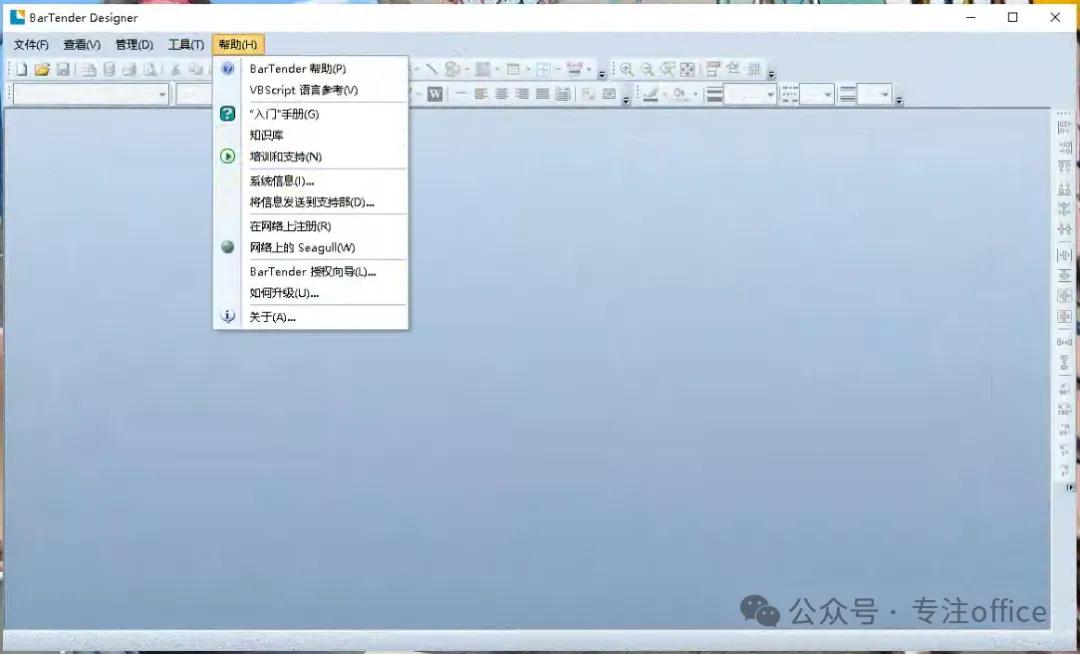Image resolution: width=1080 pixels, height=654 pixels.
Task: Click the database cylinder toolbar icon
Action: tap(109, 69)
